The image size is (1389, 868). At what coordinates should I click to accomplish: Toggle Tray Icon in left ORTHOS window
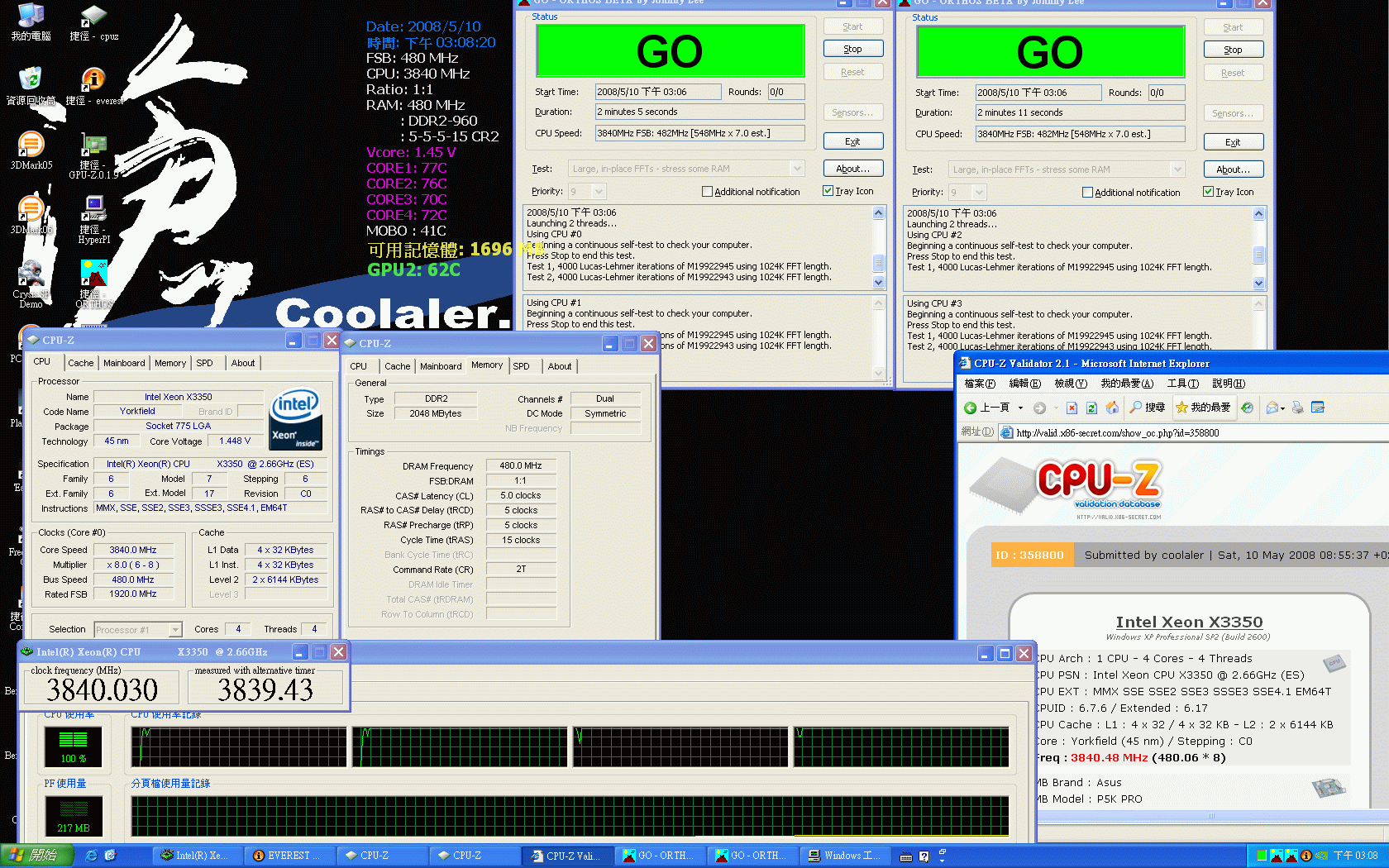(828, 191)
